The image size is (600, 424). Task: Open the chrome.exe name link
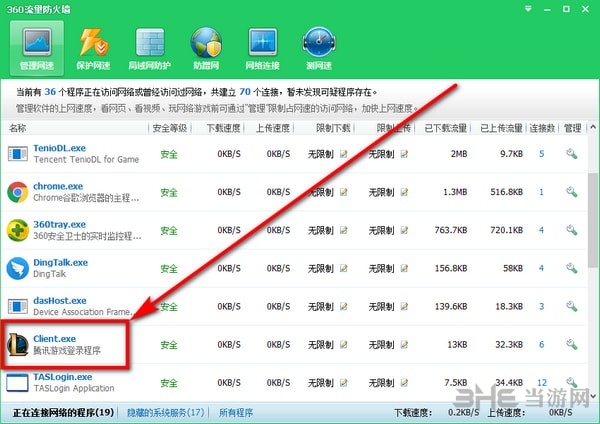pos(58,186)
